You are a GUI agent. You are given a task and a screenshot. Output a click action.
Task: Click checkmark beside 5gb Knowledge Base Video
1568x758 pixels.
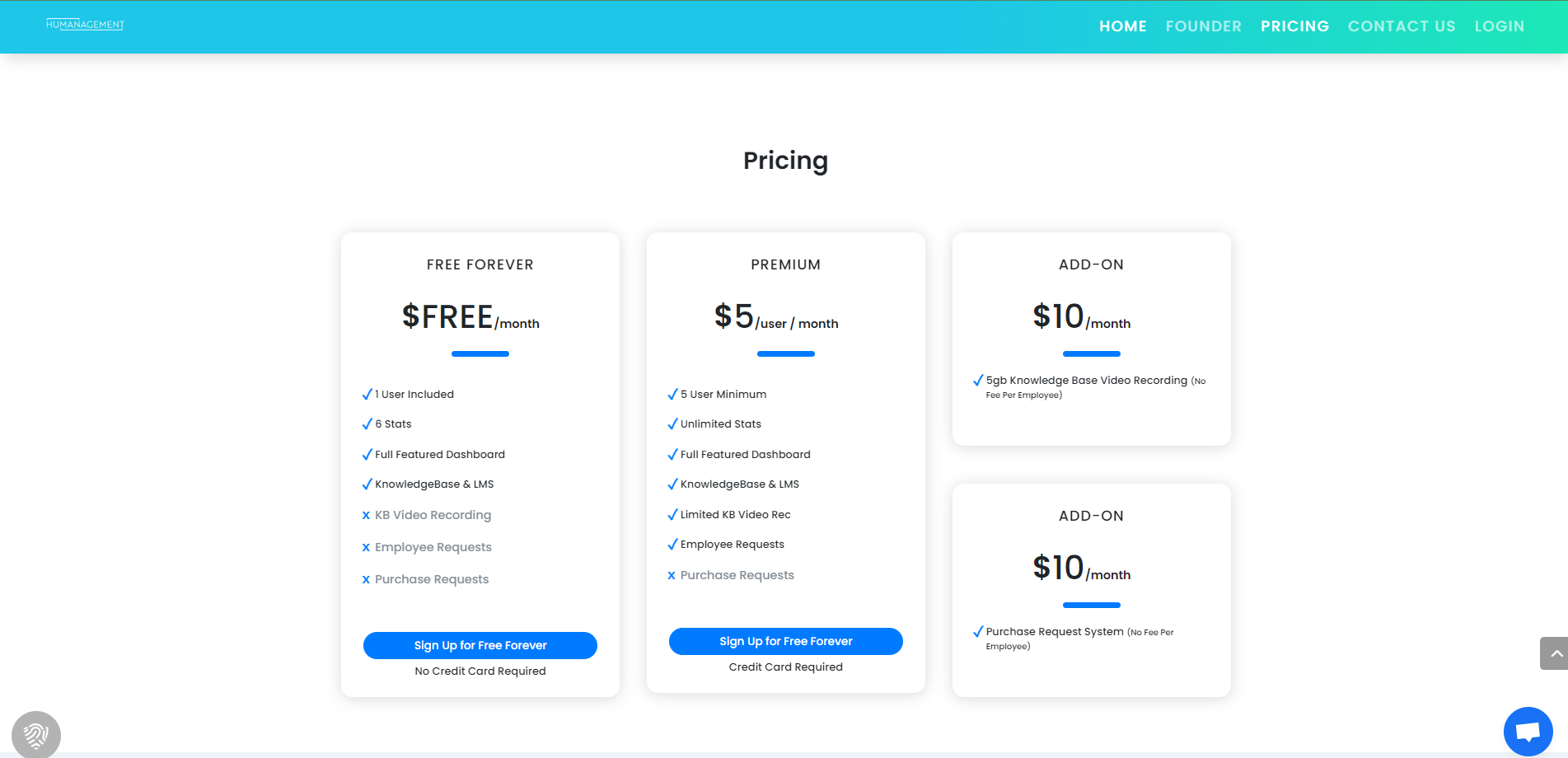(978, 381)
